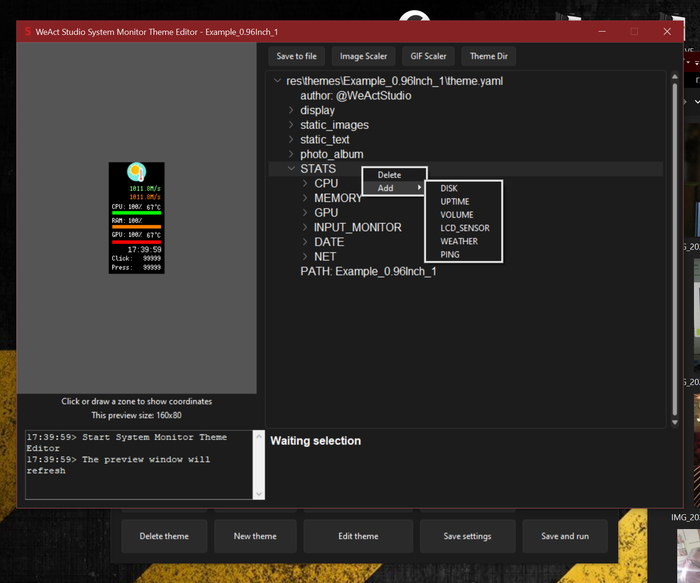Open the Theme Dir folder
The height and width of the screenshot is (583, 700).
pyautogui.click(x=489, y=57)
